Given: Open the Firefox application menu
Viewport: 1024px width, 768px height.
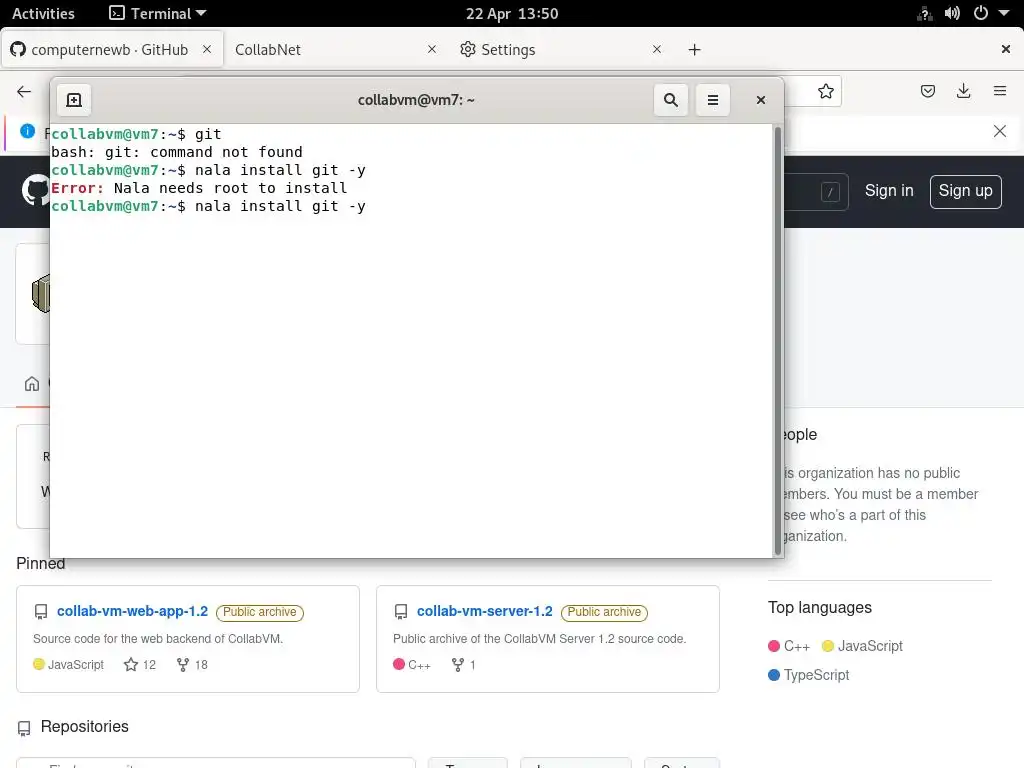Looking at the screenshot, I should 1000,91.
